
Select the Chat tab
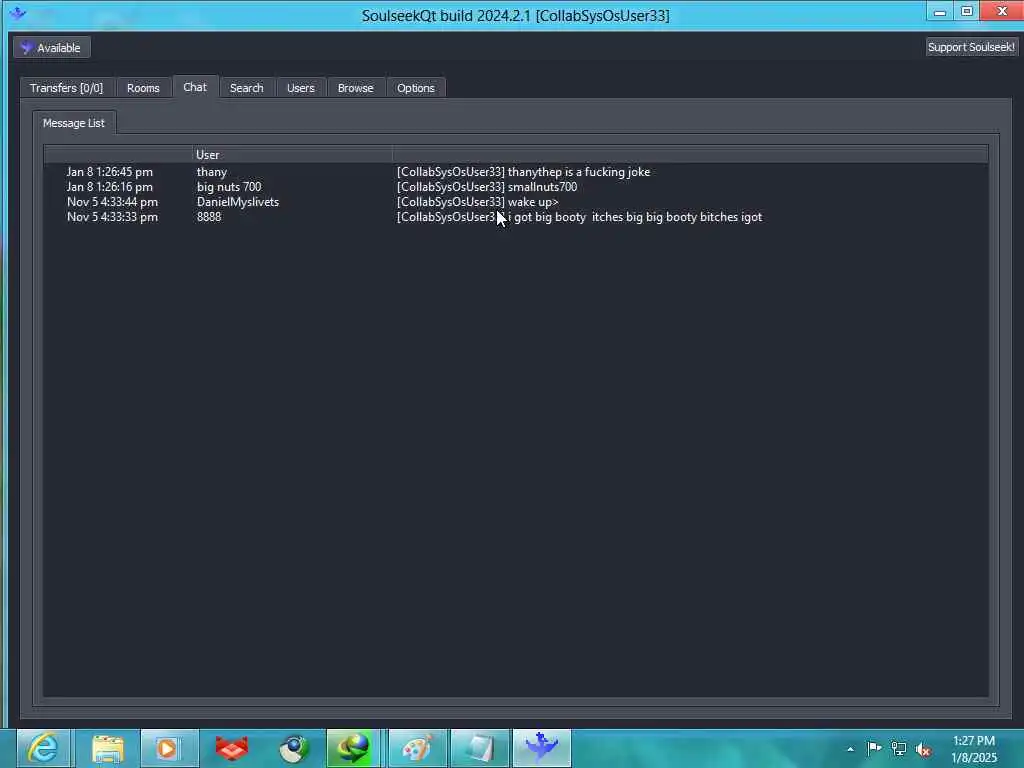[195, 87]
